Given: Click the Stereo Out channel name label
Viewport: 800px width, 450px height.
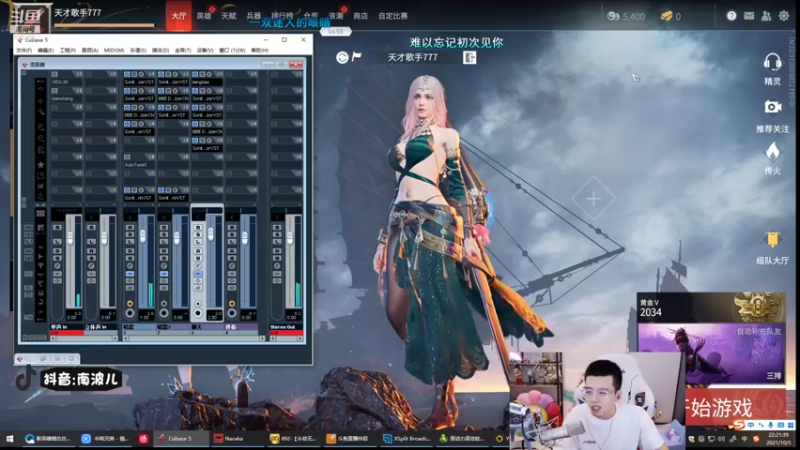Looking at the screenshot, I should click(286, 327).
